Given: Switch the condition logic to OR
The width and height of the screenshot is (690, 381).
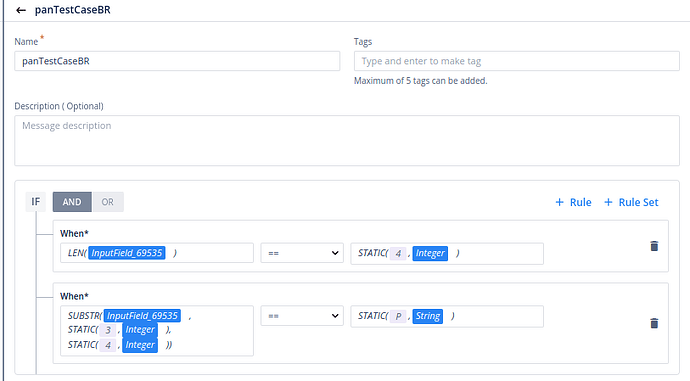Looking at the screenshot, I should (x=108, y=202).
